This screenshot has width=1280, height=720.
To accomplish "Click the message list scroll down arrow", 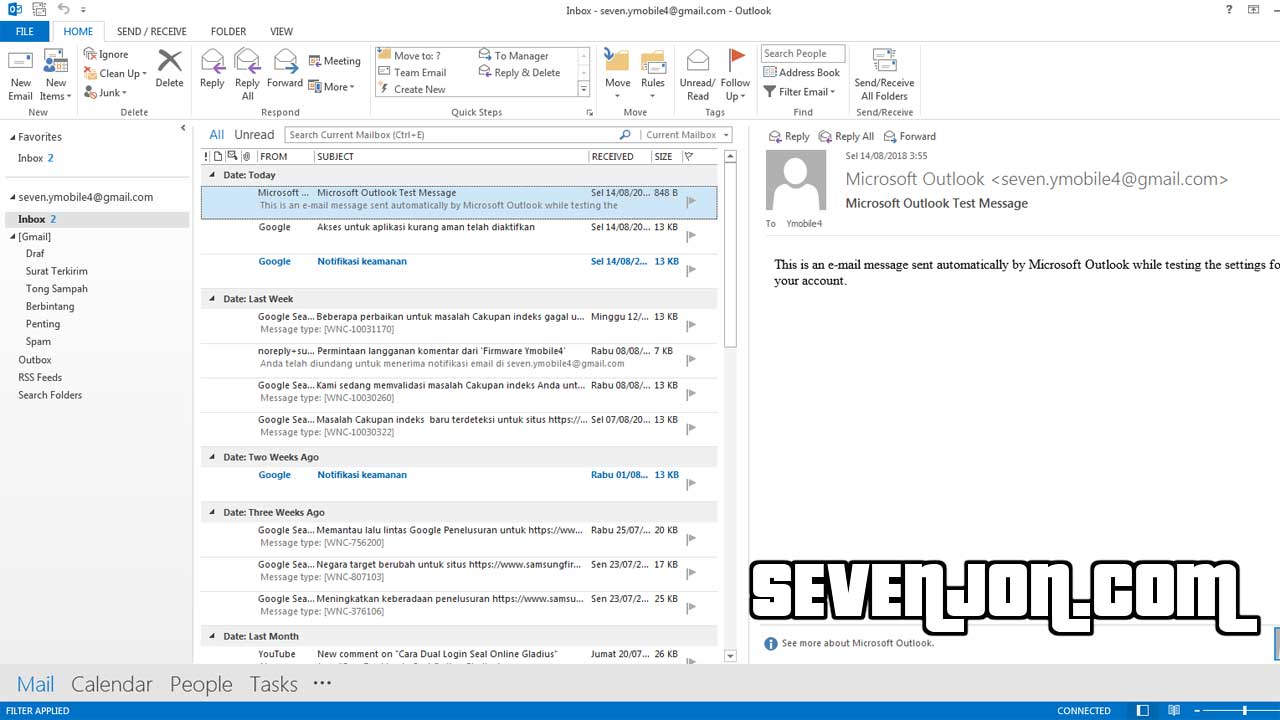I will 730,656.
